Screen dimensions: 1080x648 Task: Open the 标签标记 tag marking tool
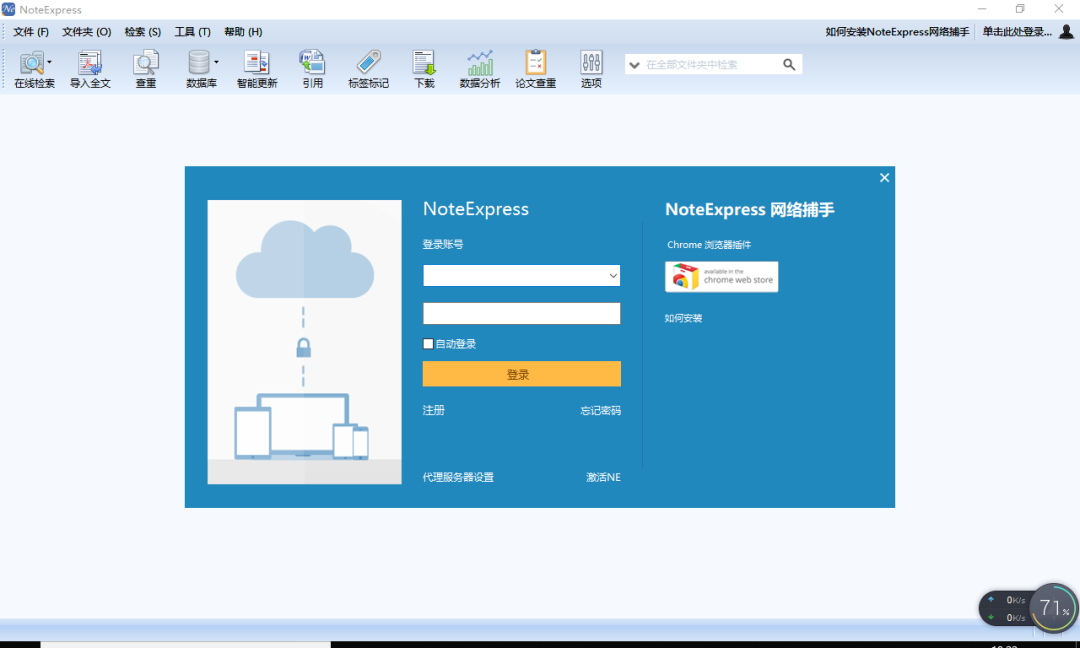click(368, 69)
